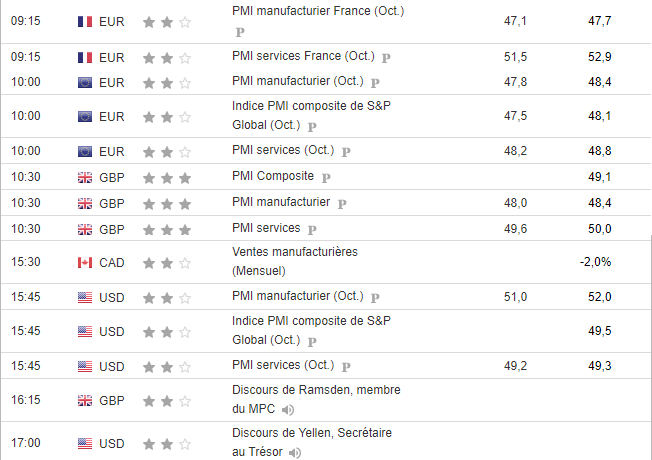Open Discours de Ramsden, membre du MPC
652x460 pixels.
(x=314, y=390)
